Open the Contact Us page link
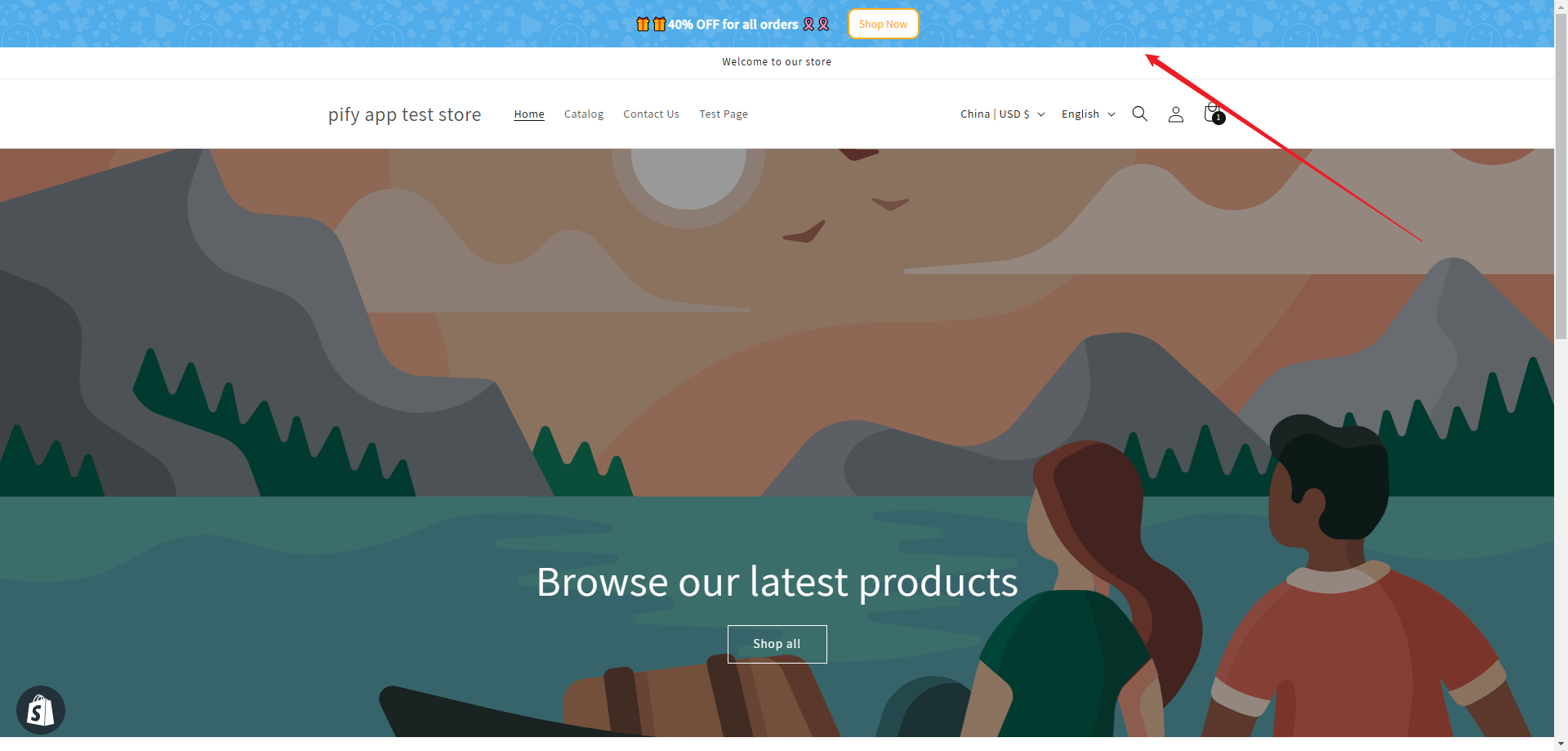Viewport: 1568px width, 751px height. tap(651, 114)
